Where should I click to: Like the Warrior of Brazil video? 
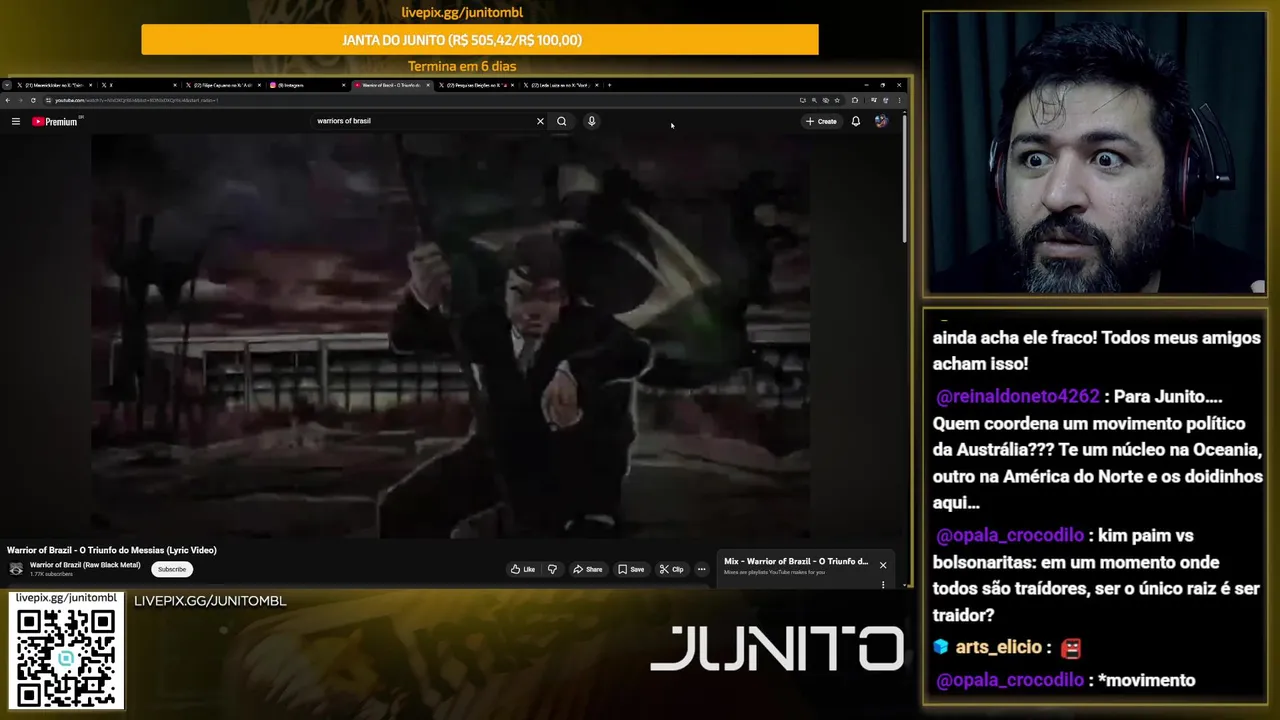click(523, 569)
